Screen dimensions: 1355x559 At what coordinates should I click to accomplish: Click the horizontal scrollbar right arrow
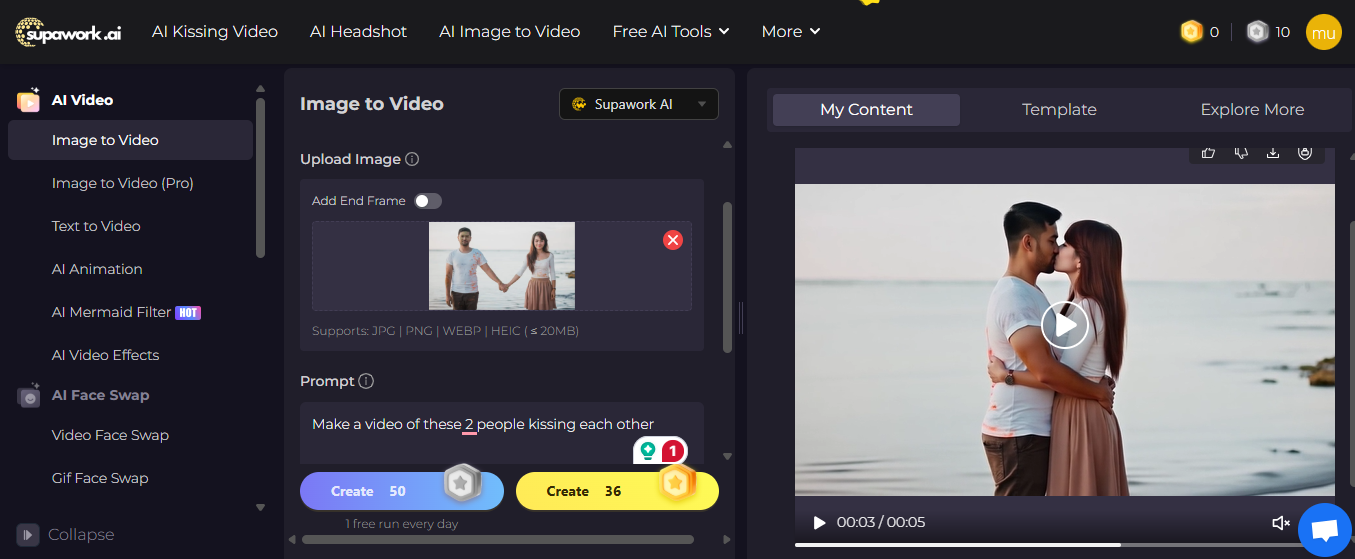(726, 540)
